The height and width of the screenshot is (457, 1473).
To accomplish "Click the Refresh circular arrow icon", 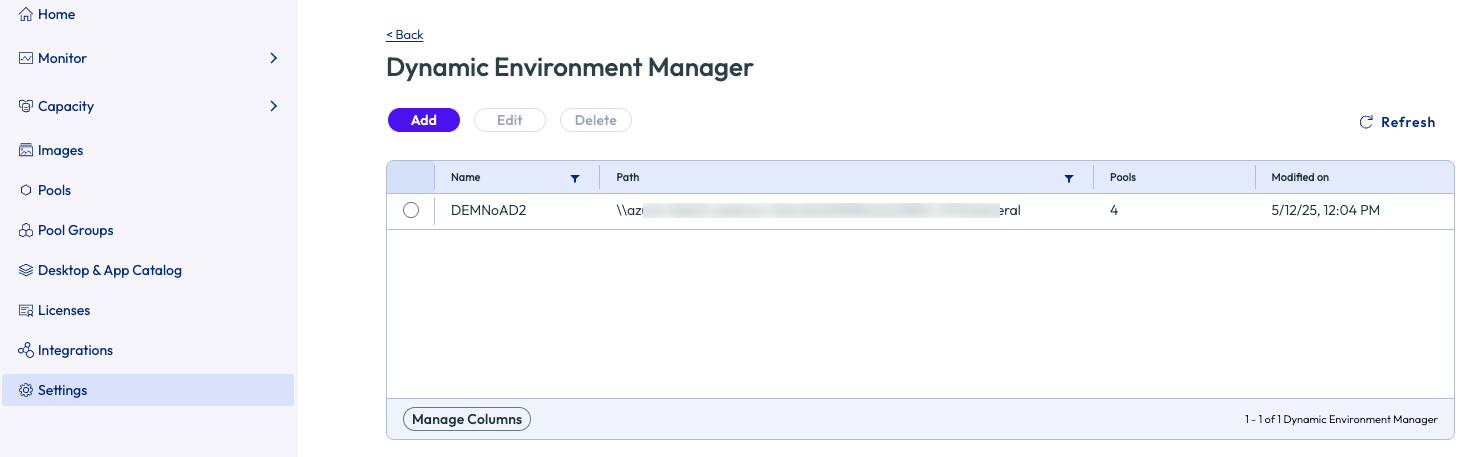I will (1366, 122).
